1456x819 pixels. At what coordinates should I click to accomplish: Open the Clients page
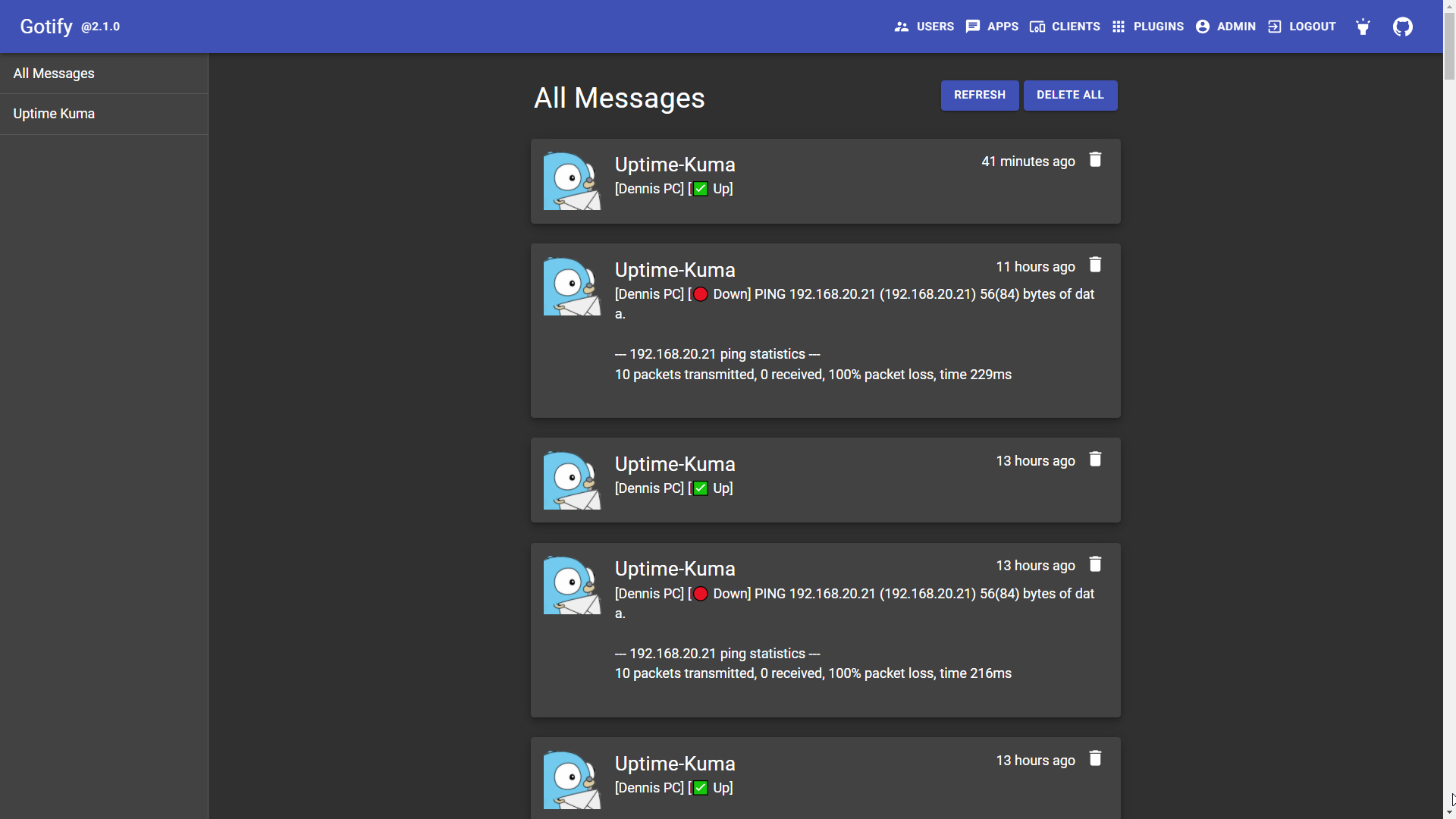[1065, 27]
